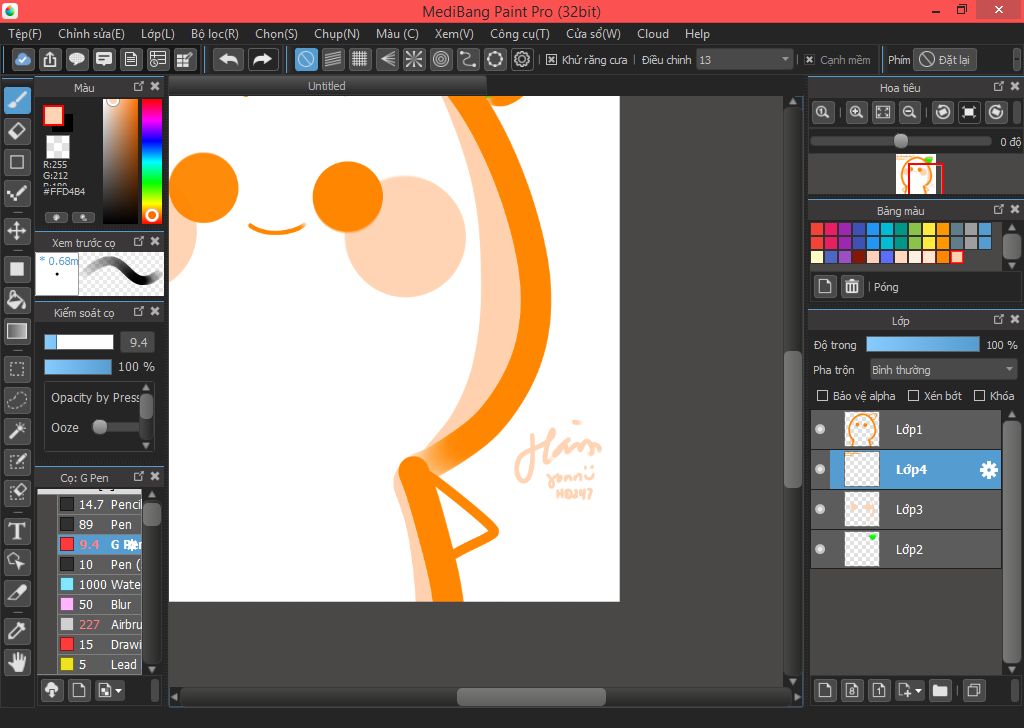Hide the Lớp1 layer visibility
The width and height of the screenshot is (1024, 728).
point(820,430)
